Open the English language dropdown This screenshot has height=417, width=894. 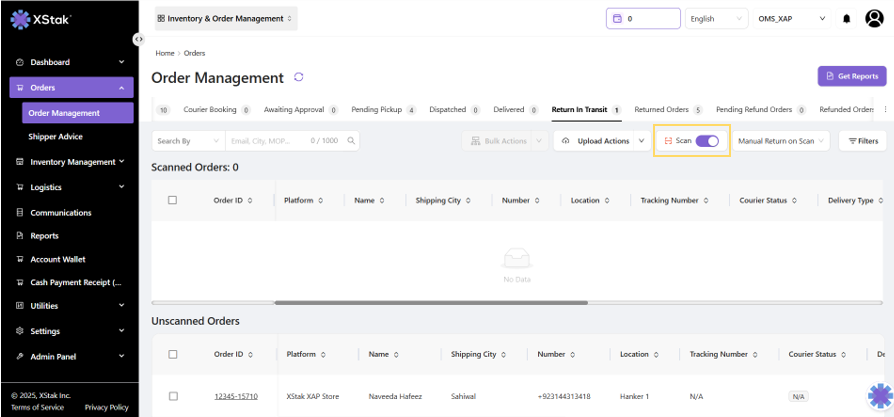[x=716, y=19]
